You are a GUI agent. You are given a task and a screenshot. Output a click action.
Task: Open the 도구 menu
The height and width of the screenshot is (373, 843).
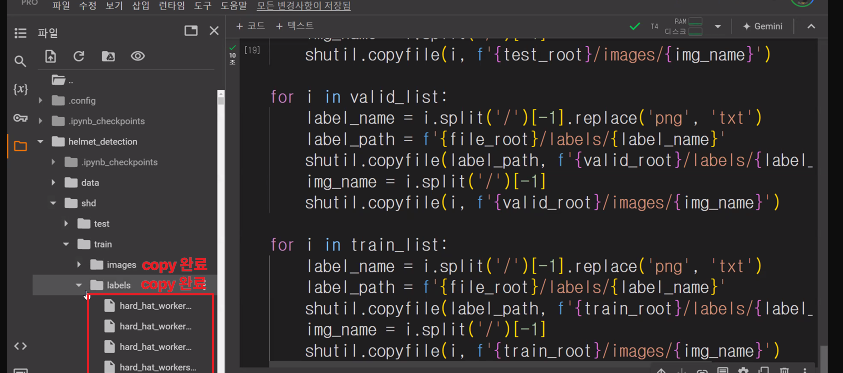(x=203, y=6)
